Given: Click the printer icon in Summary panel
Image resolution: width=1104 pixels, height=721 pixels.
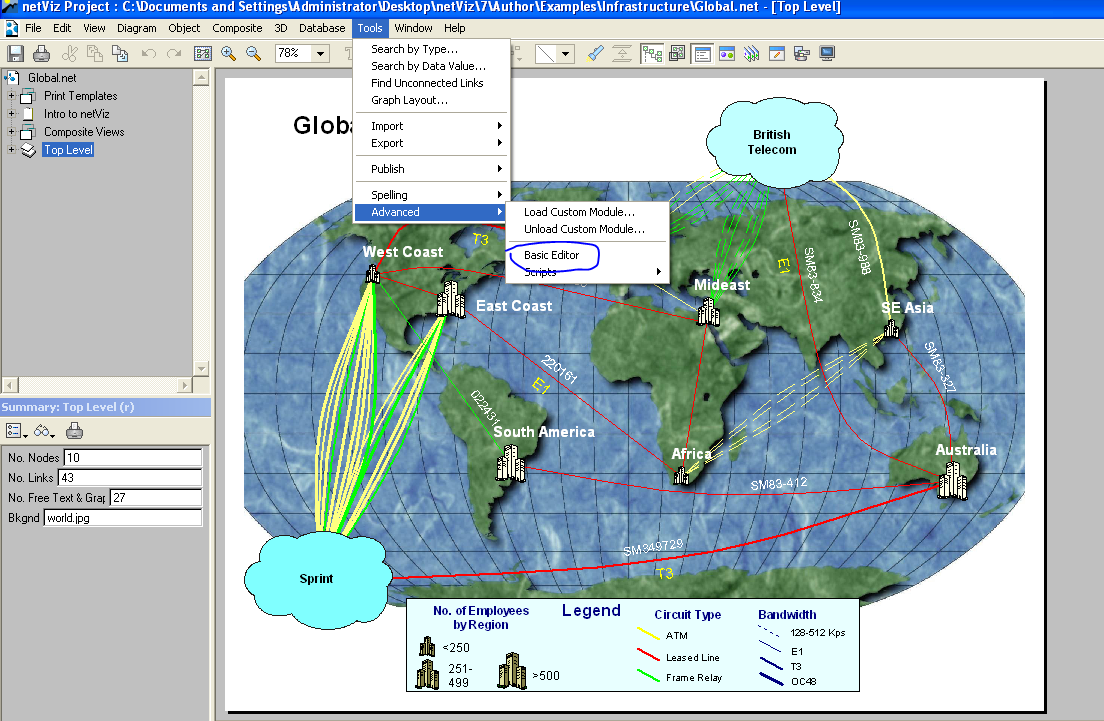Looking at the screenshot, I should (x=74, y=431).
